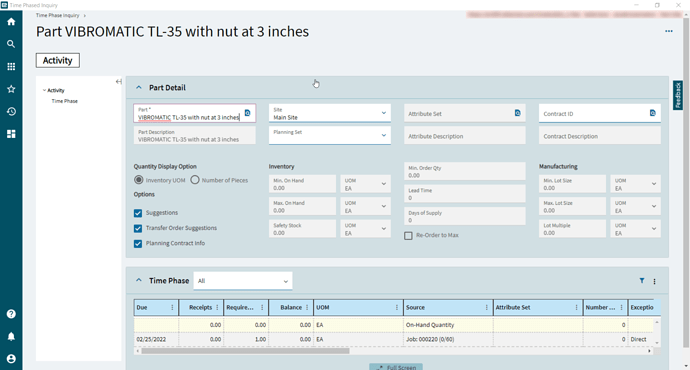690x370 pixels.
Task: Open the dashboard tiles icon
Action: tap(11, 134)
